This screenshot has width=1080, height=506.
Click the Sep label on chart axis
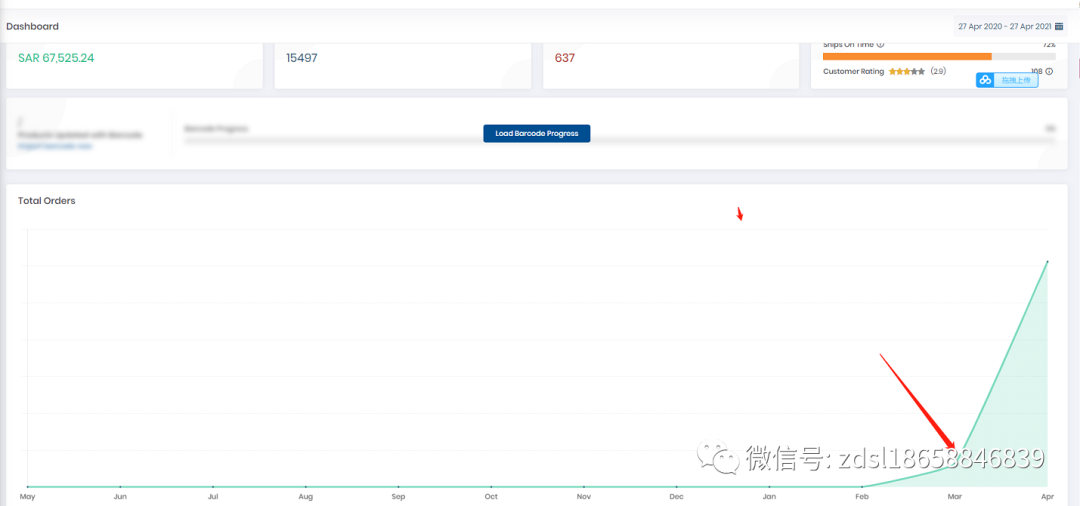(x=398, y=496)
